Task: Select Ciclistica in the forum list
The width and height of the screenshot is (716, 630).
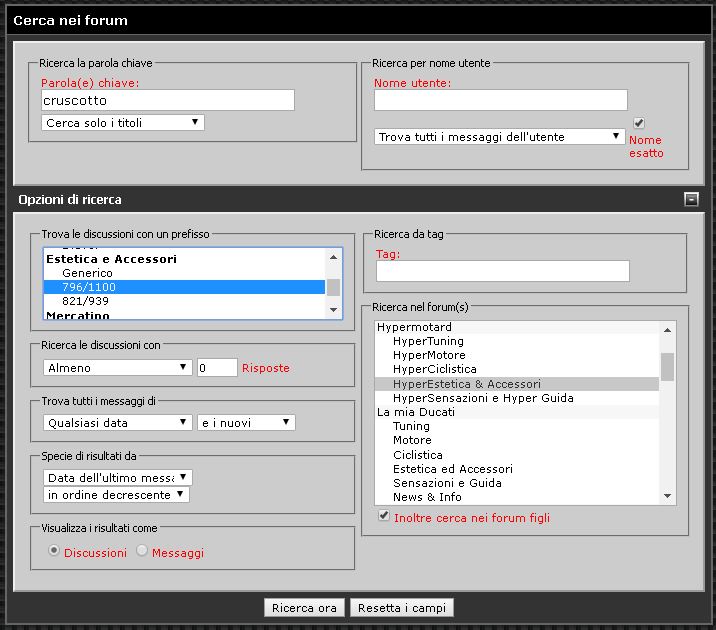Action: pos(517,455)
